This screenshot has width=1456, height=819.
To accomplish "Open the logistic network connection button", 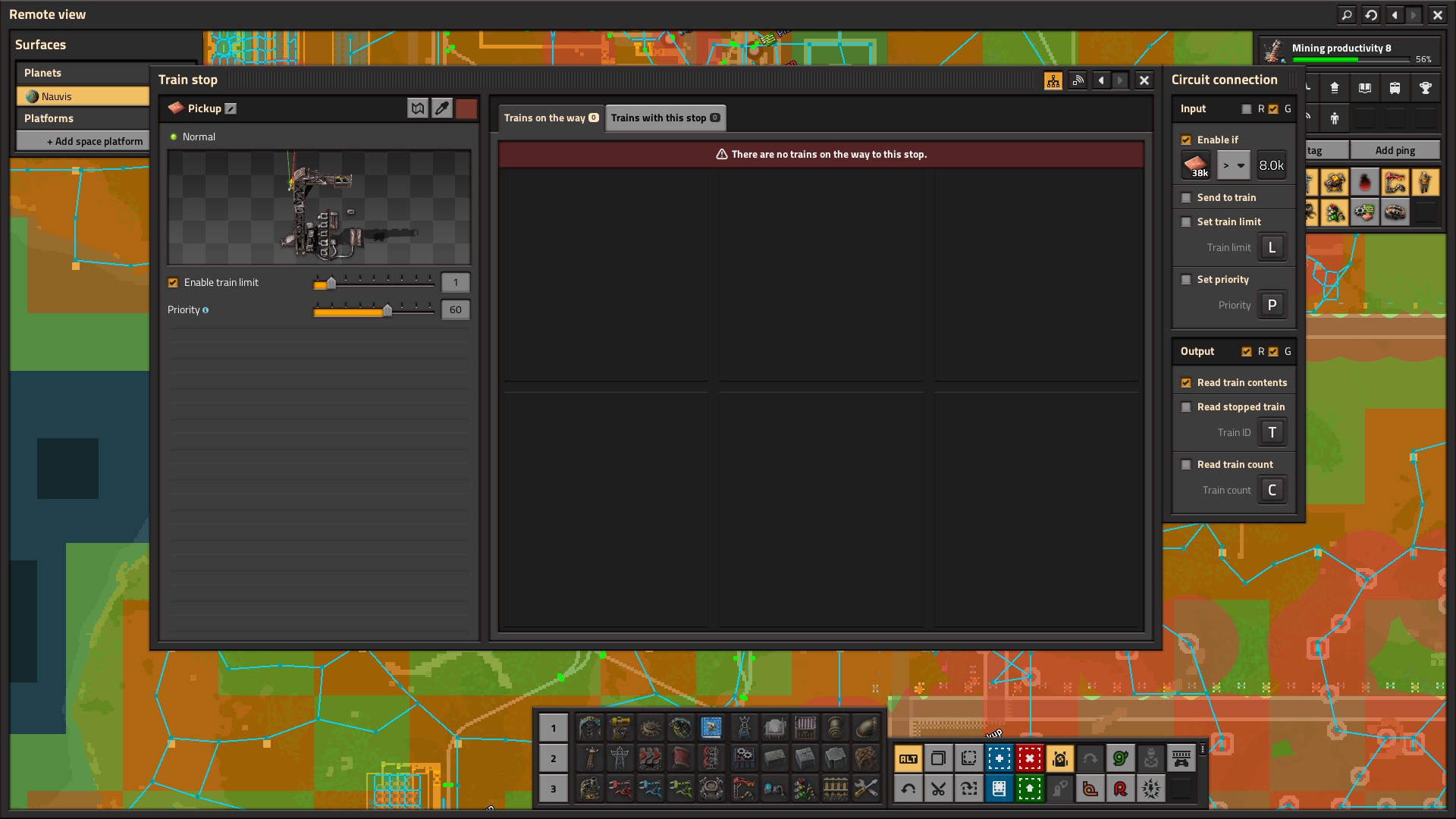I will [x=1078, y=80].
